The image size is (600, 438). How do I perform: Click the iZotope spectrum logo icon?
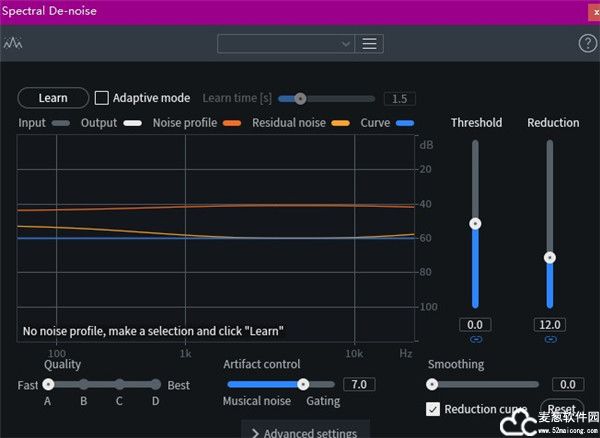coord(13,43)
